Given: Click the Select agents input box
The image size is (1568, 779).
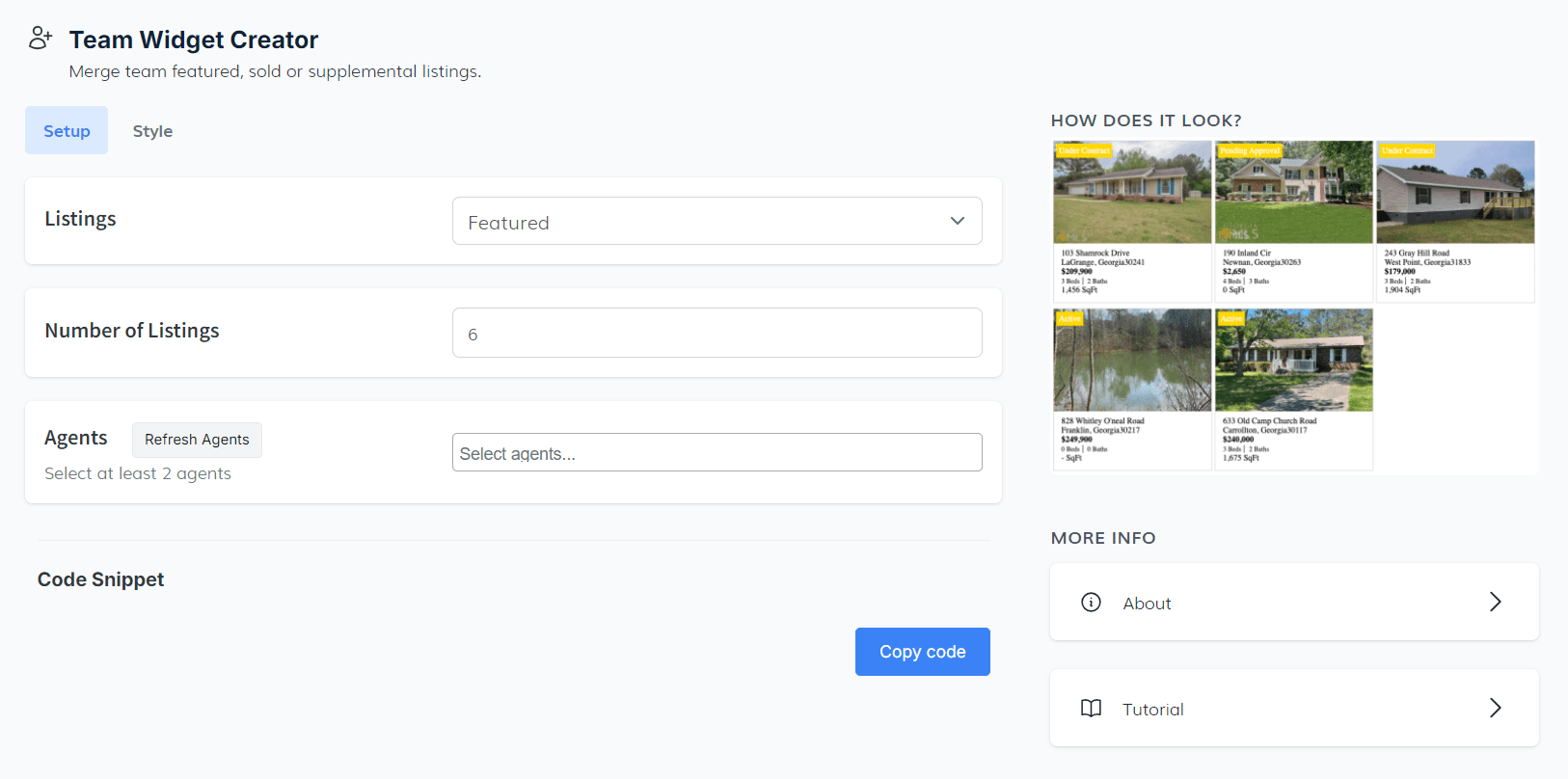Looking at the screenshot, I should [x=716, y=453].
